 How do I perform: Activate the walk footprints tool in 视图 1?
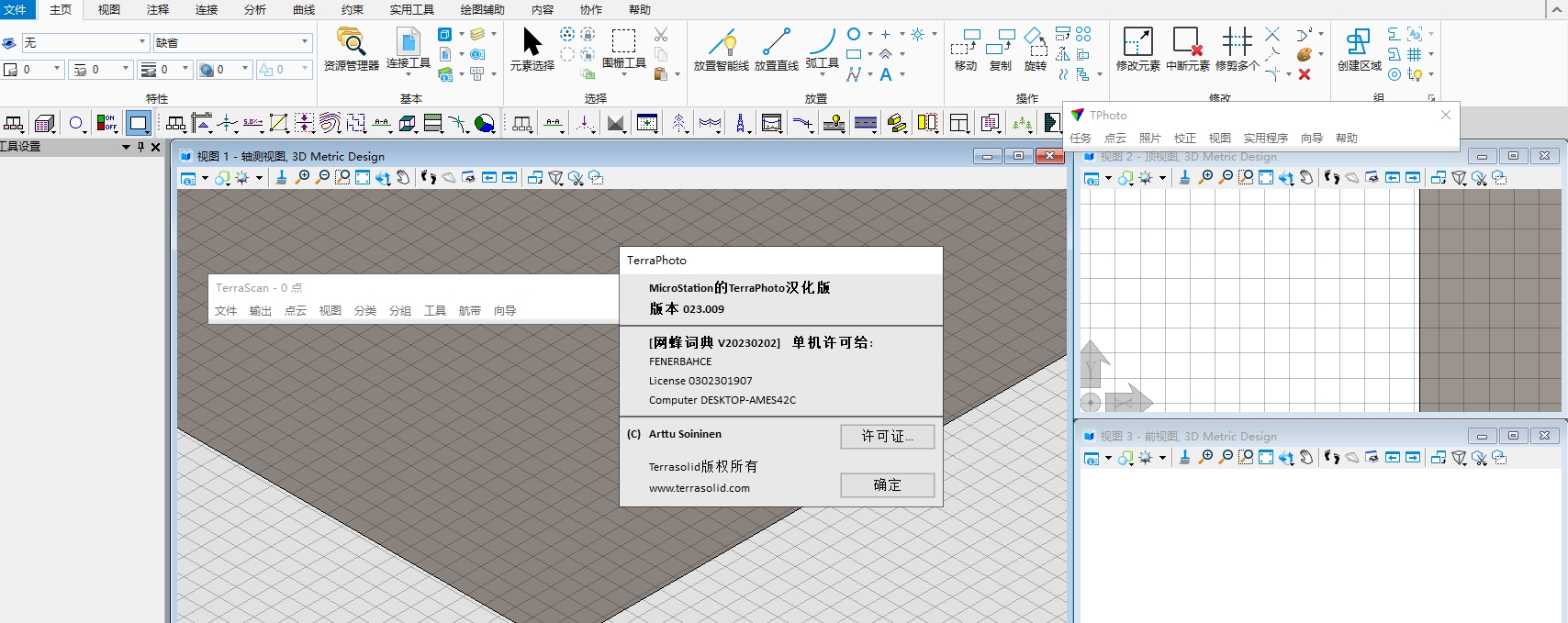point(429,178)
